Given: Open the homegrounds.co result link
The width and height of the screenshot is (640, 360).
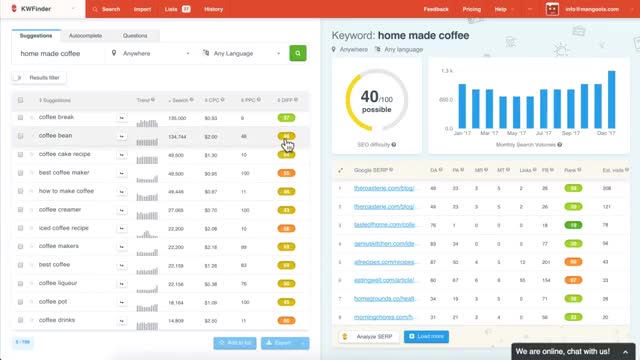Looking at the screenshot, I should coord(384,299).
